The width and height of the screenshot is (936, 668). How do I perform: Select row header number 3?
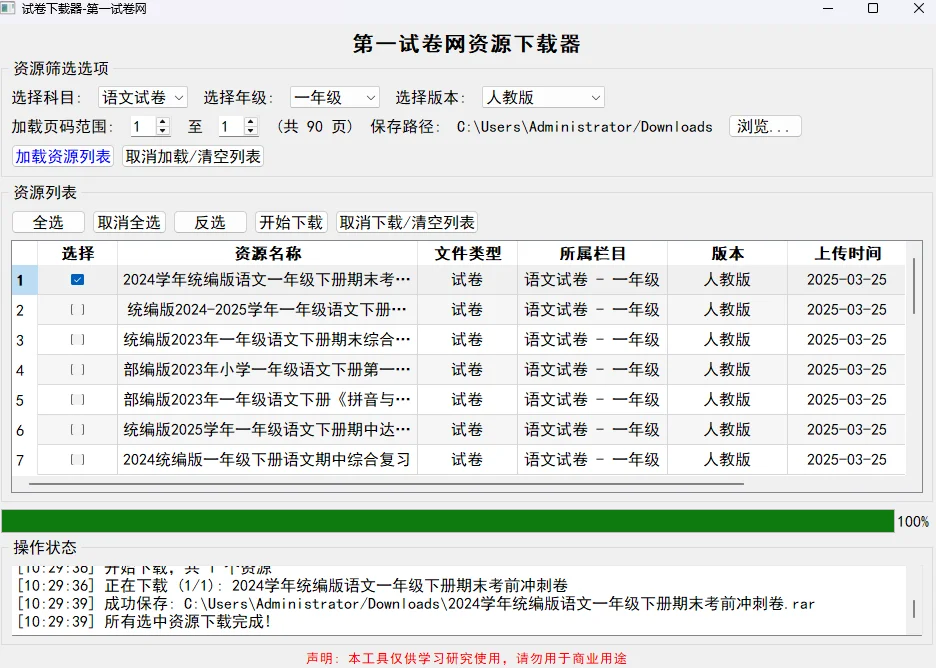[25, 340]
